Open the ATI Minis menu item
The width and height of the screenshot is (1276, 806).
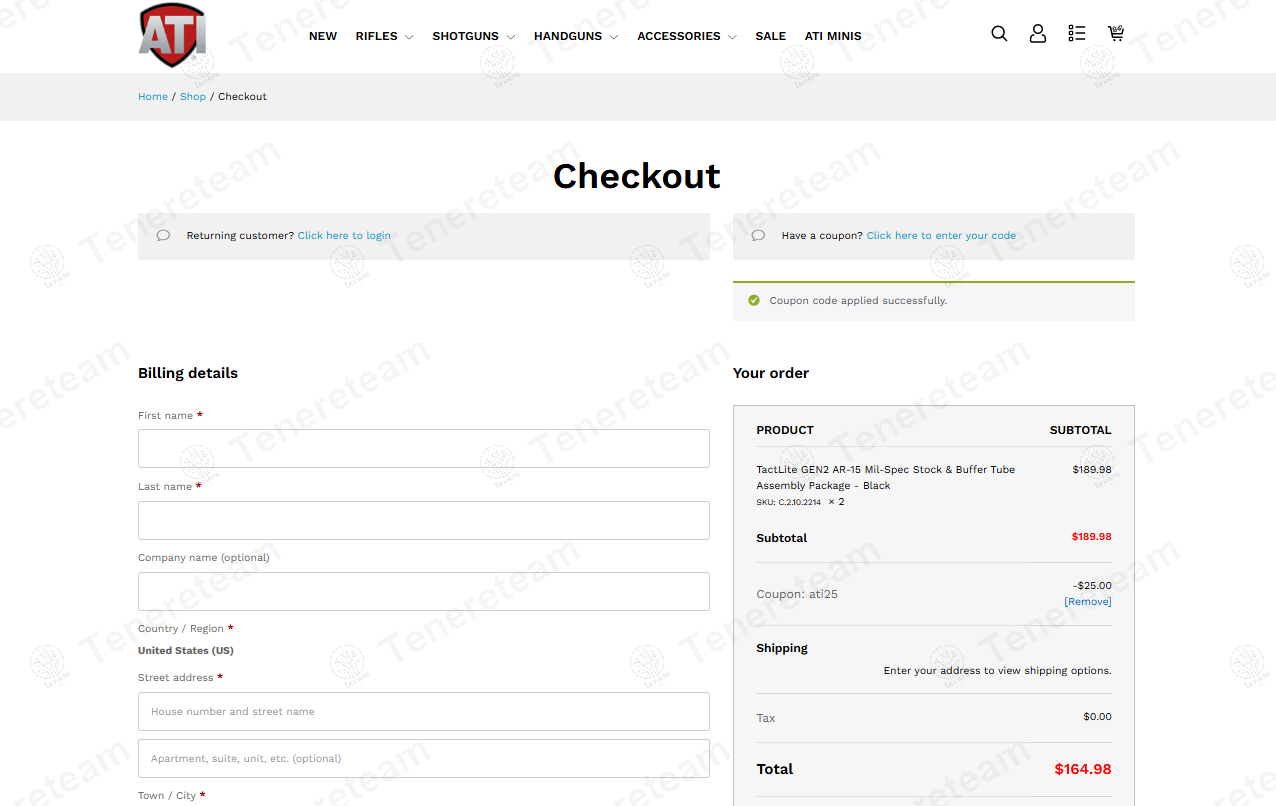[833, 36]
